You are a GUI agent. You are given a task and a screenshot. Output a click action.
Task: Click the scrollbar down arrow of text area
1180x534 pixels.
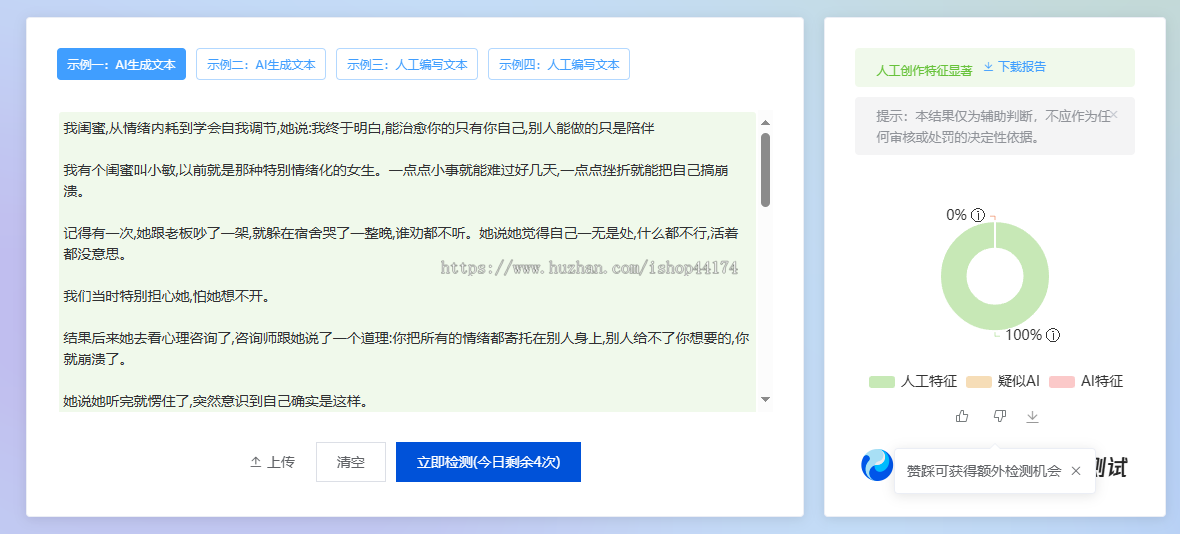click(x=765, y=399)
